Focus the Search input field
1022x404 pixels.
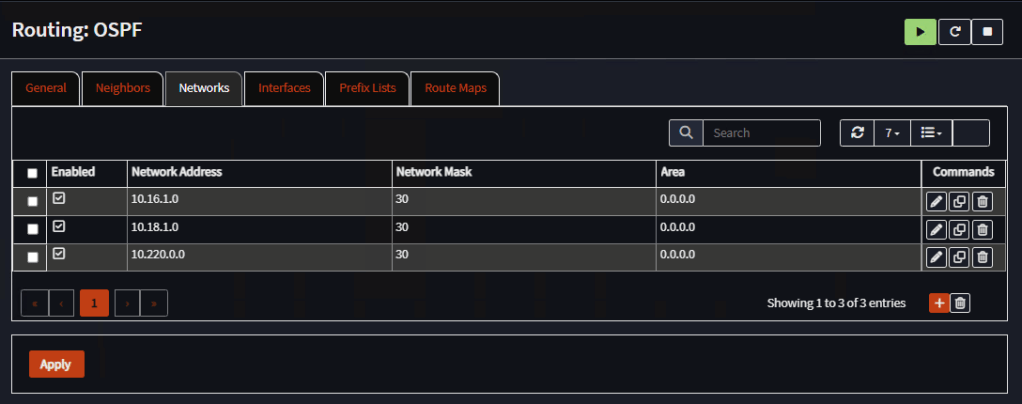[760, 133]
